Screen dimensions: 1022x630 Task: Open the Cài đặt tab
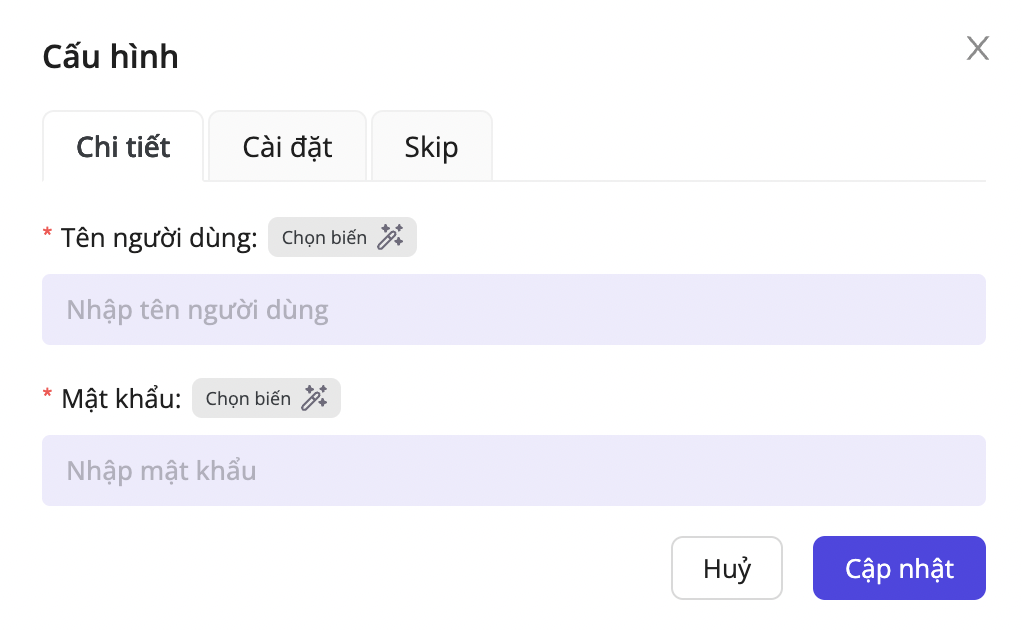pyautogui.click(x=287, y=147)
